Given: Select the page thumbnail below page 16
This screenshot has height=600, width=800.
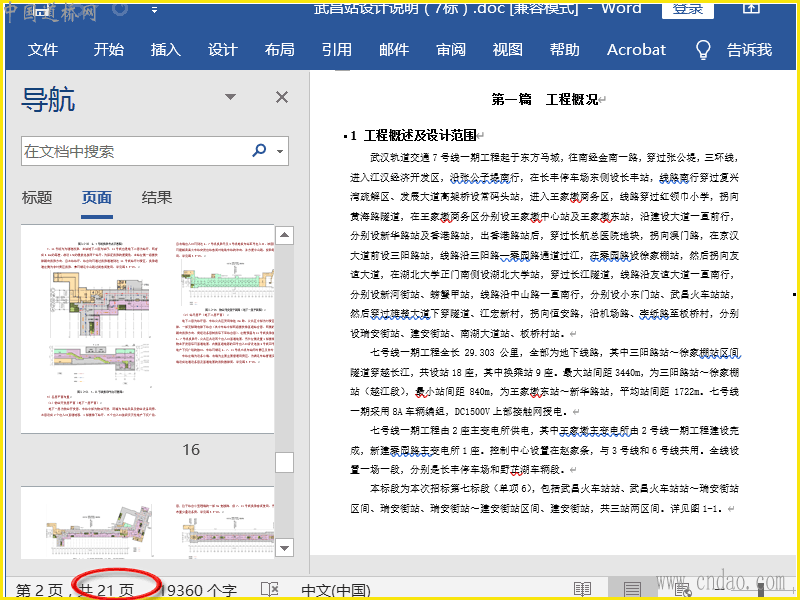Looking at the screenshot, I should coord(147,523).
